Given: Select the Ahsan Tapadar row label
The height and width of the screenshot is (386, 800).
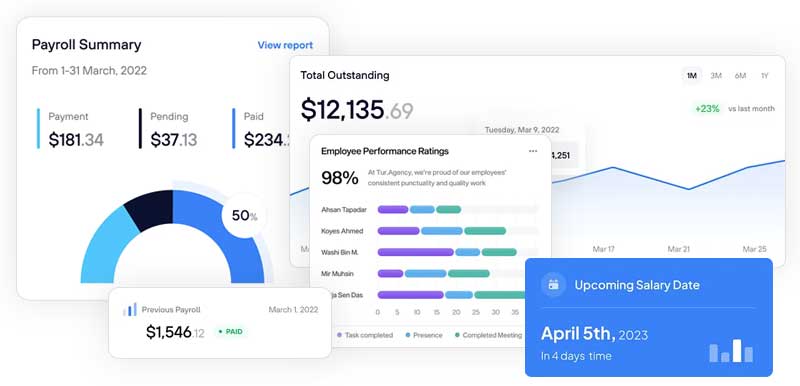Looking at the screenshot, I should (x=343, y=210).
